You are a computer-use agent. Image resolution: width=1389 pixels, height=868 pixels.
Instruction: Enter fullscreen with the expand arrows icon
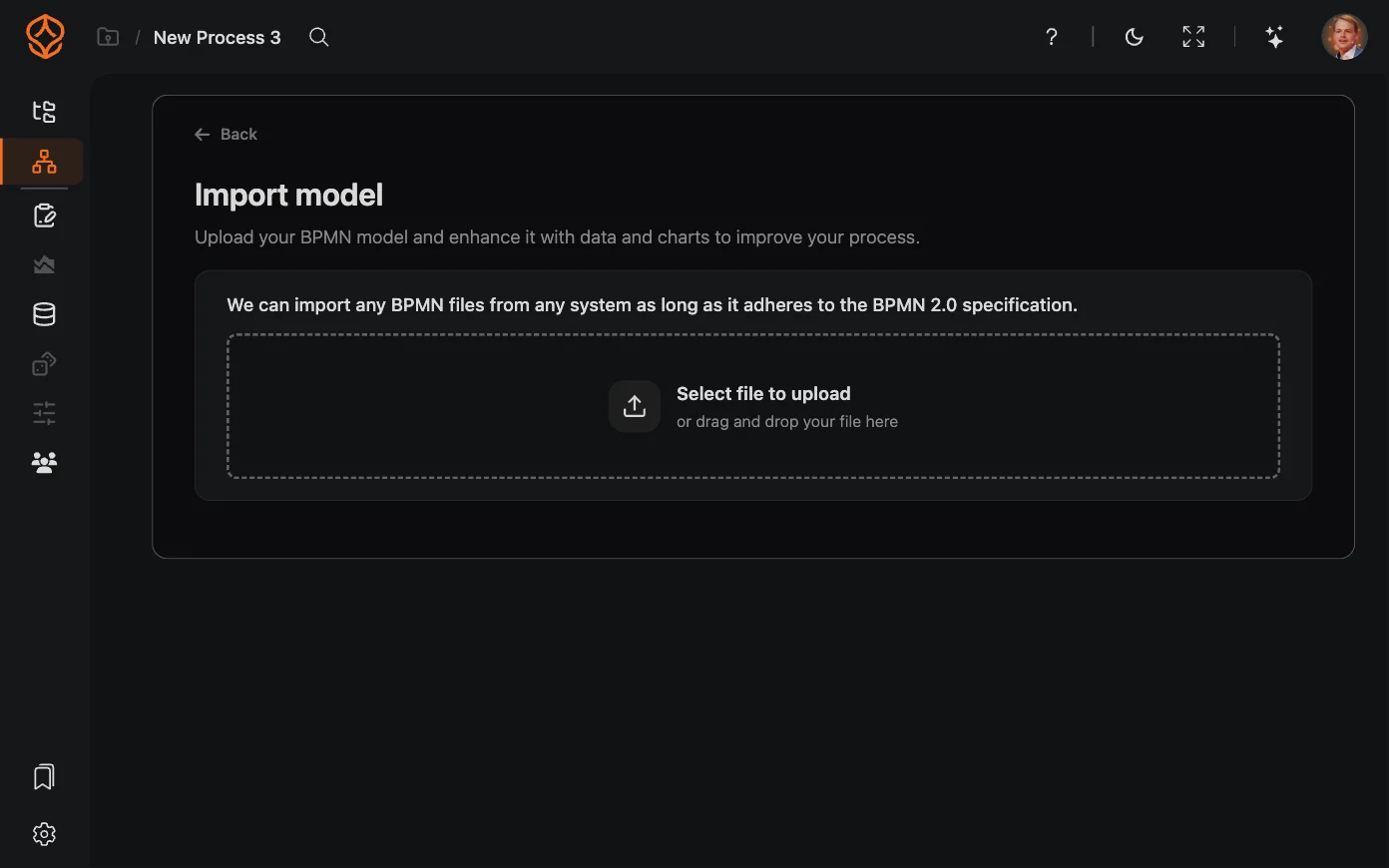1193,37
